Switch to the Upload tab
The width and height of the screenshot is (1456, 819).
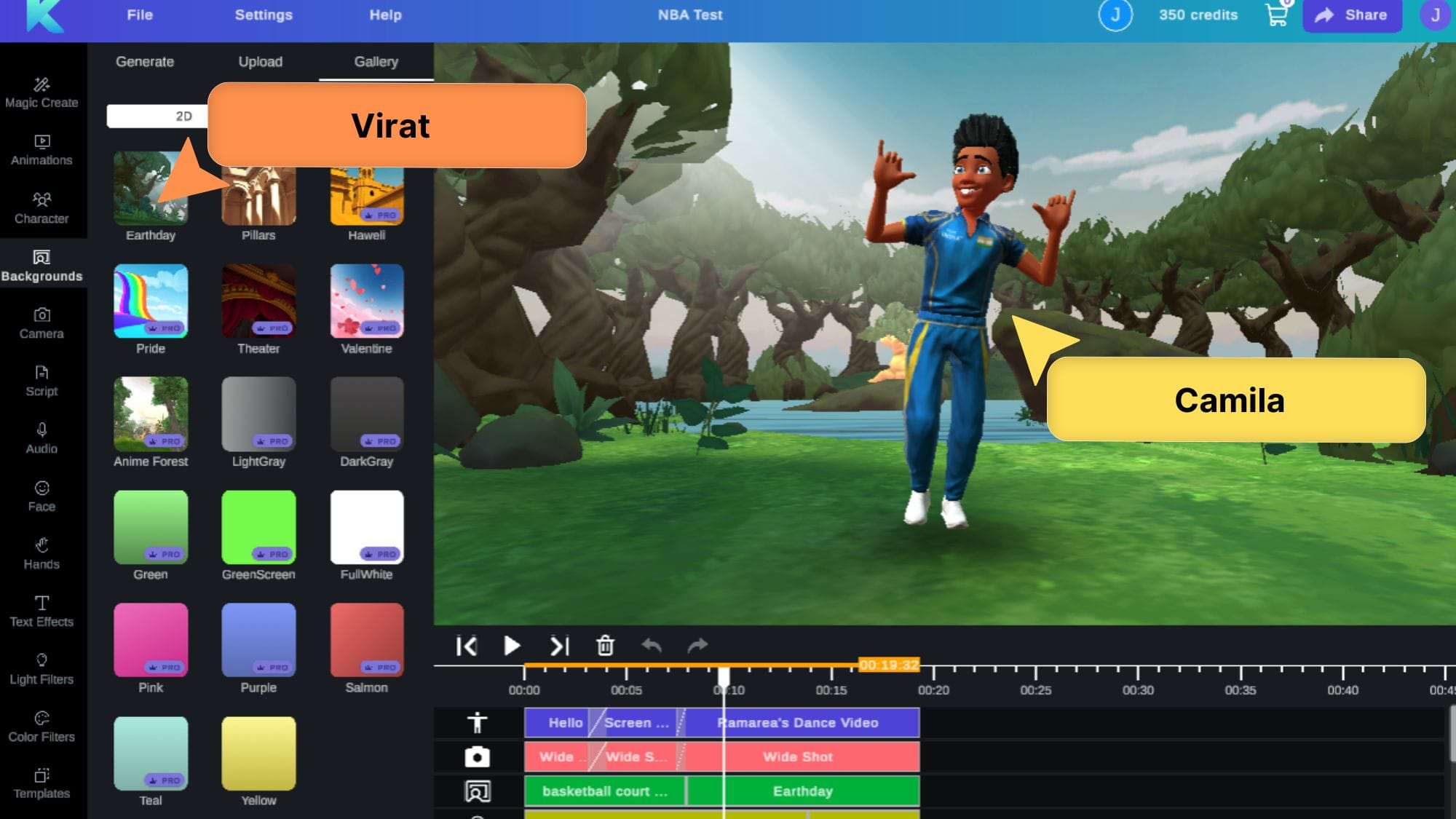click(259, 62)
